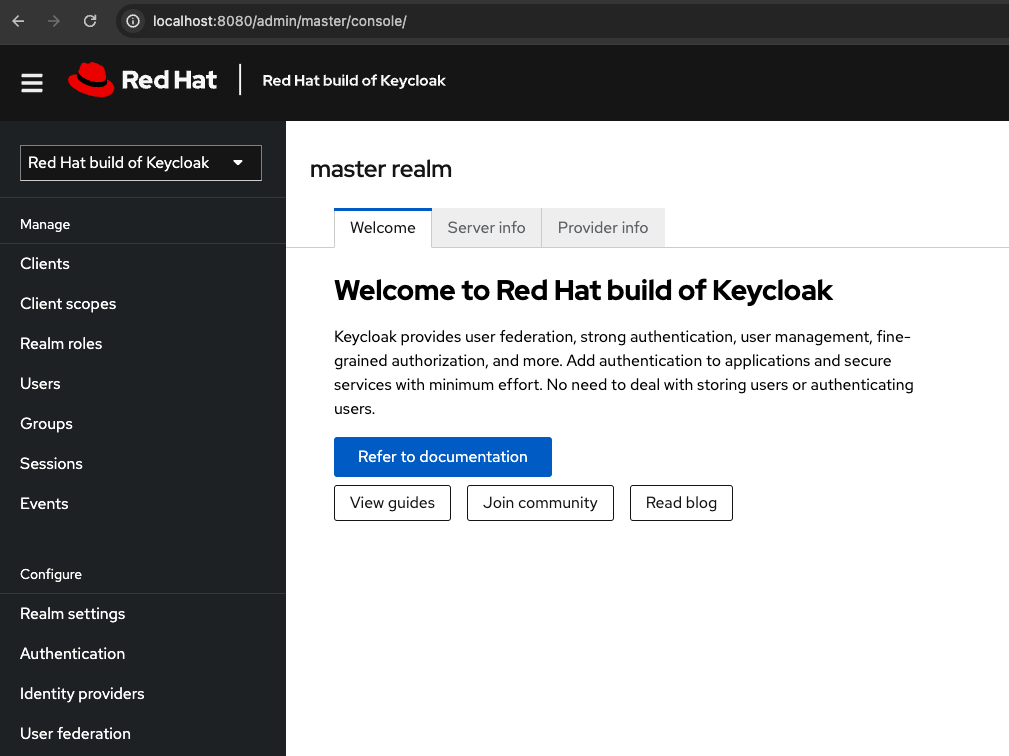The height and width of the screenshot is (756, 1009).
Task: Select Realm settings in the sidebar
Action: point(72,613)
